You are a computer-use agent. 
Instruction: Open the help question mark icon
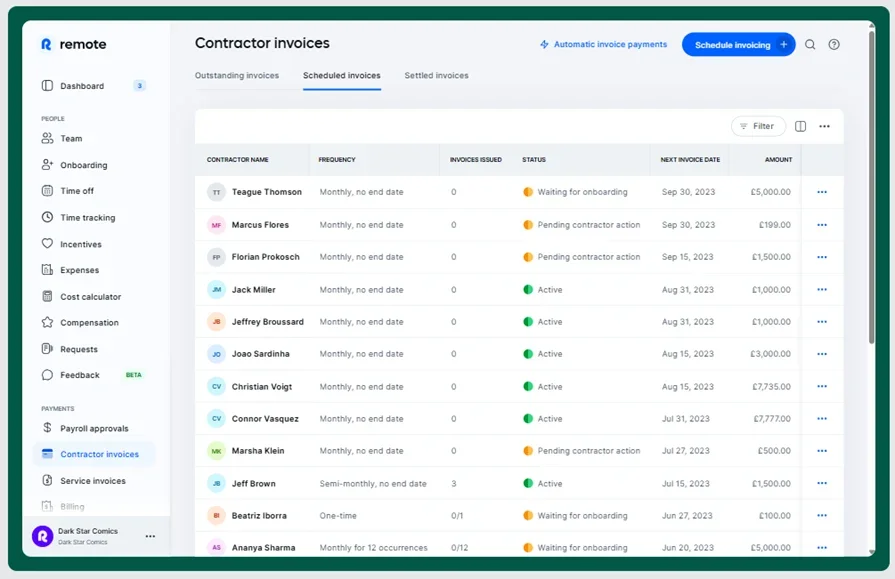[834, 45]
